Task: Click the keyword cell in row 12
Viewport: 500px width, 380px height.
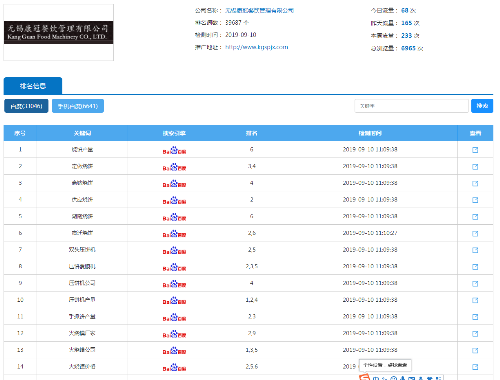Action: [x=82, y=333]
